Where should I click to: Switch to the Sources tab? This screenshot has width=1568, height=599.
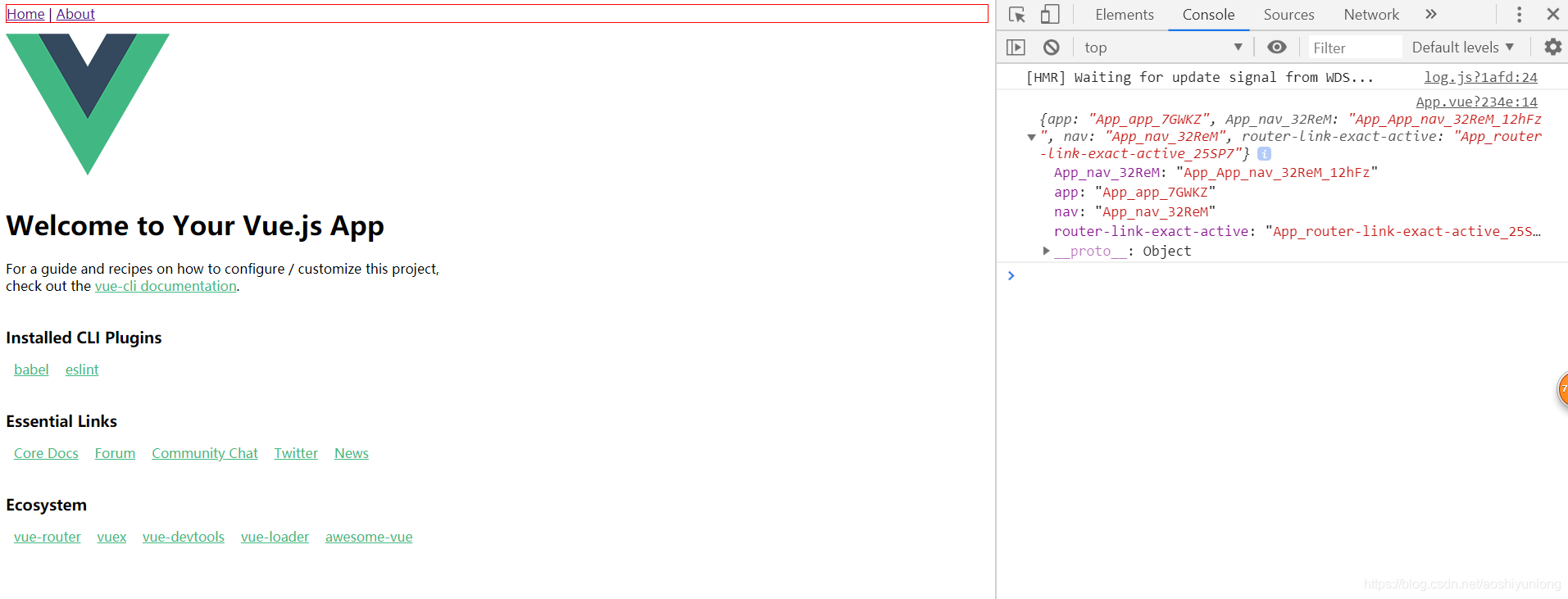point(1288,15)
